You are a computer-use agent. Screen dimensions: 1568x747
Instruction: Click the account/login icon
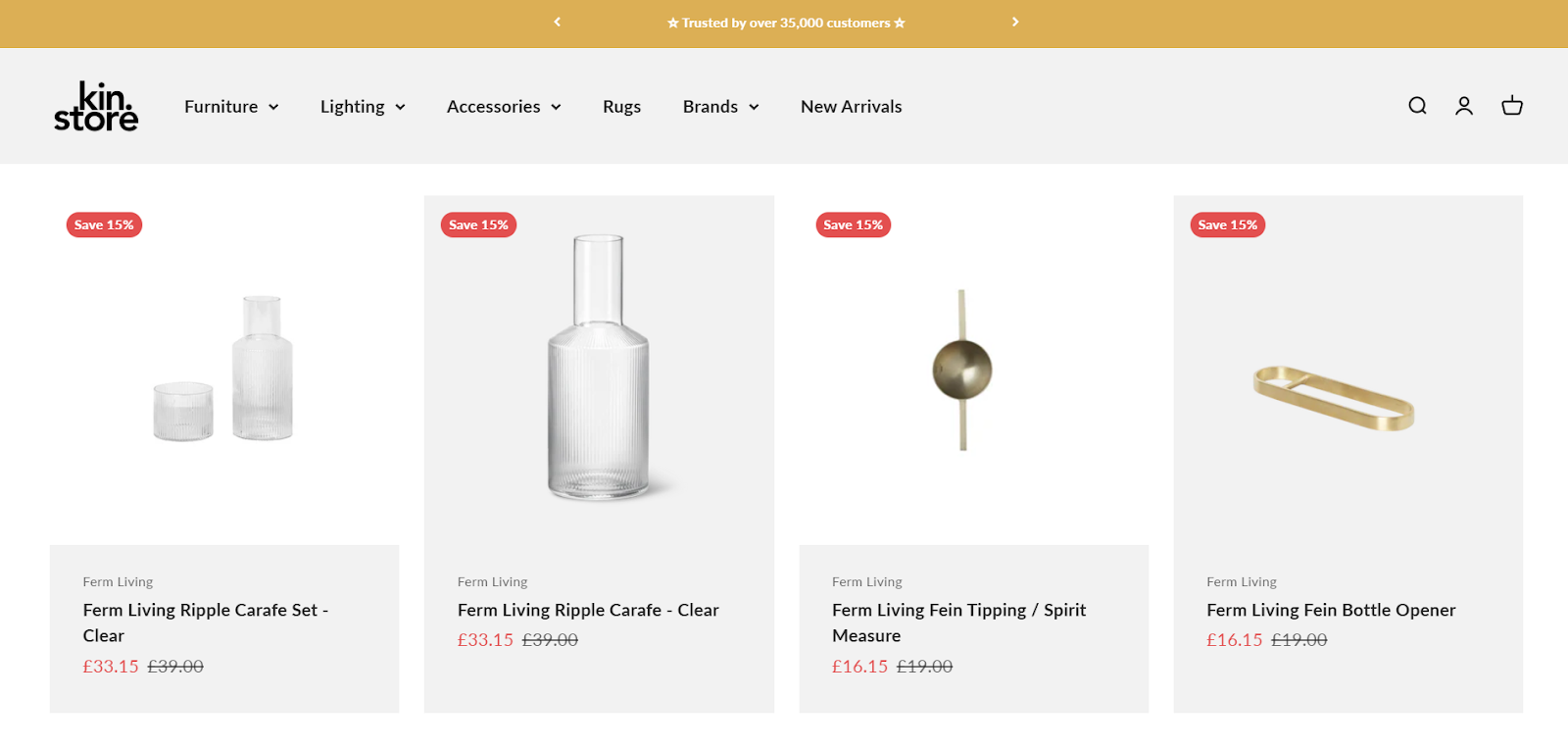click(x=1463, y=105)
